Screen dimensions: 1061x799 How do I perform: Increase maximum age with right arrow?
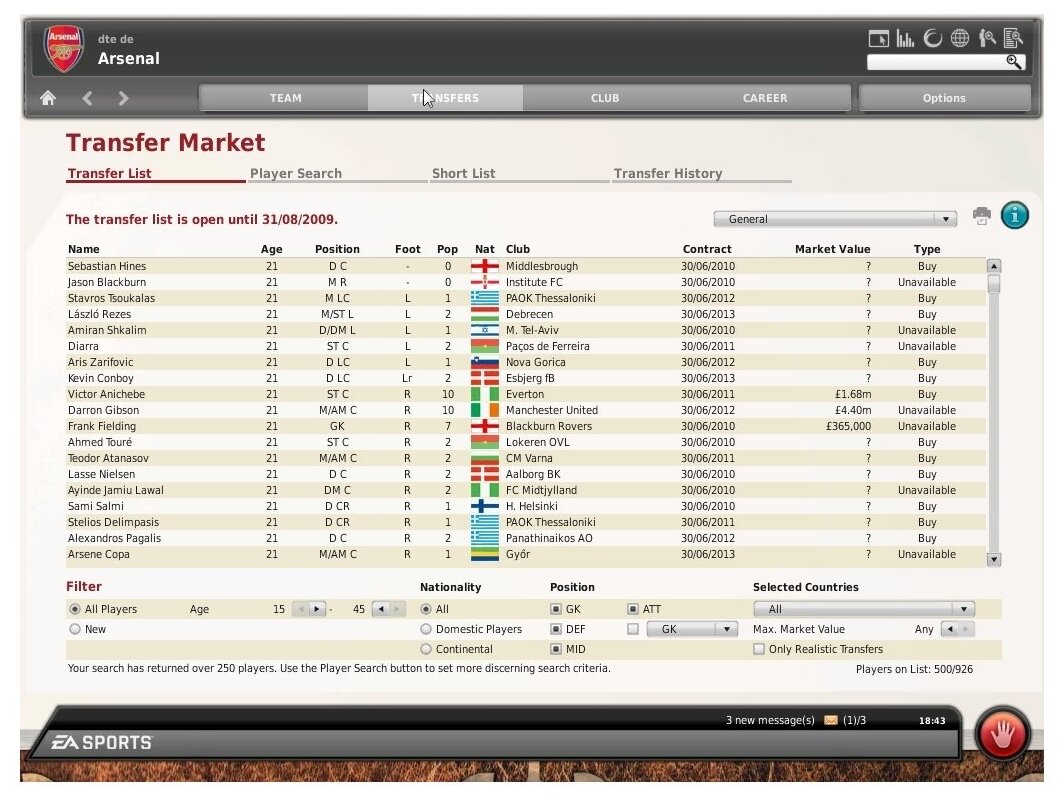point(397,609)
